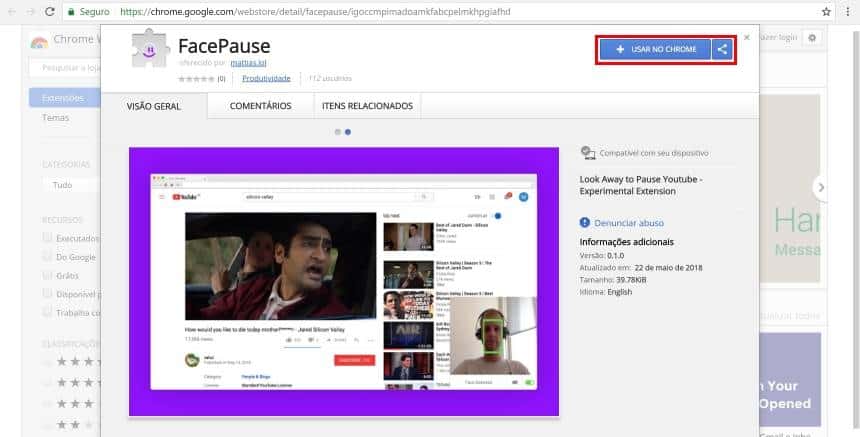
Task: Toggle the Grátis checkbox
Action: [47, 275]
